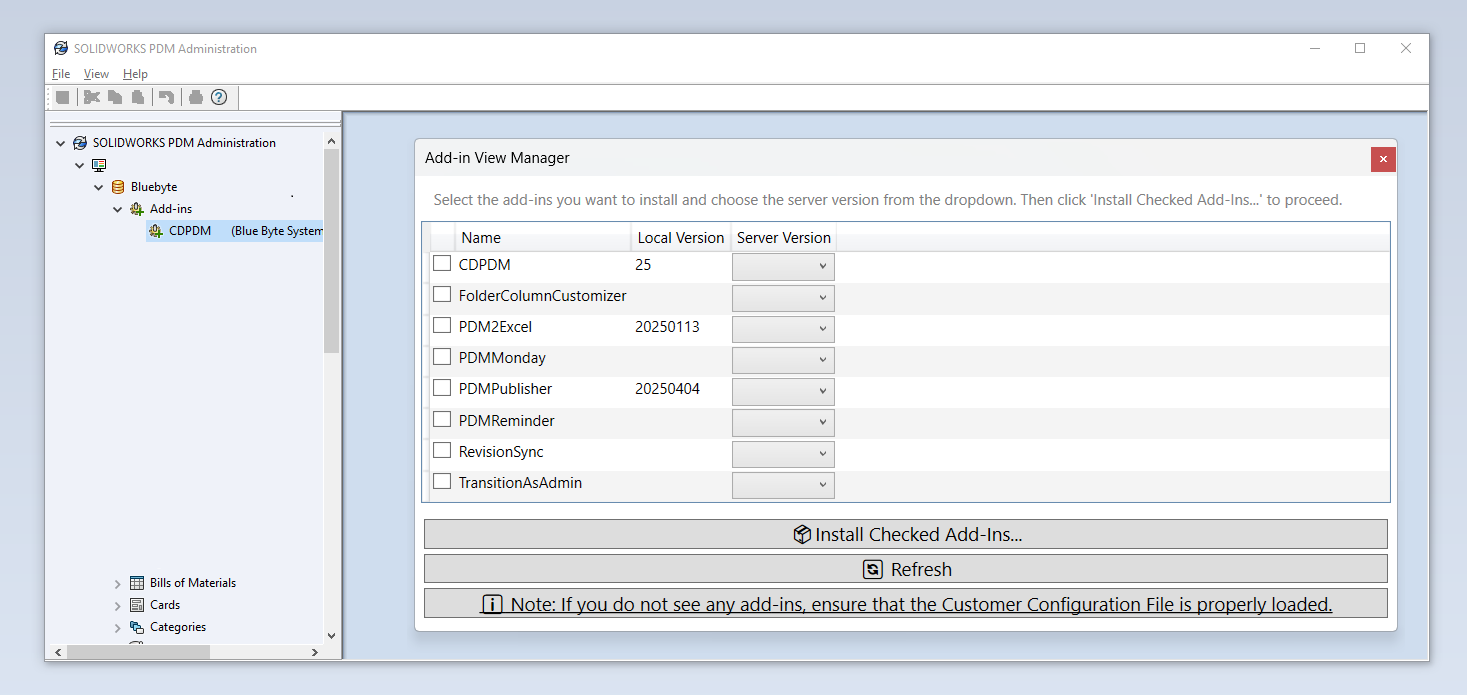Expand the Categories node chevron
The height and width of the screenshot is (695, 1467).
click(x=118, y=628)
